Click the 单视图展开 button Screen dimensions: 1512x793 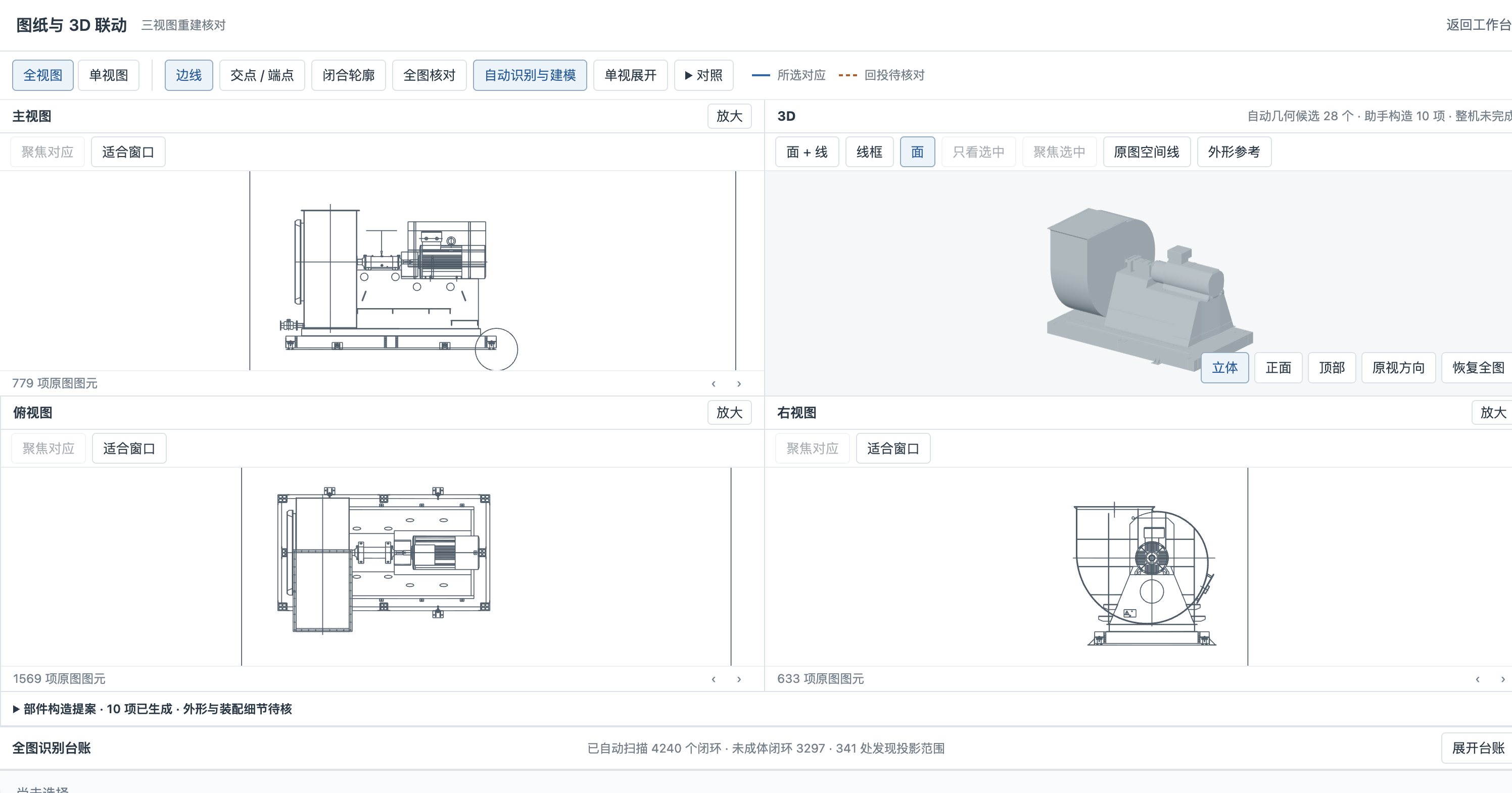click(x=630, y=75)
